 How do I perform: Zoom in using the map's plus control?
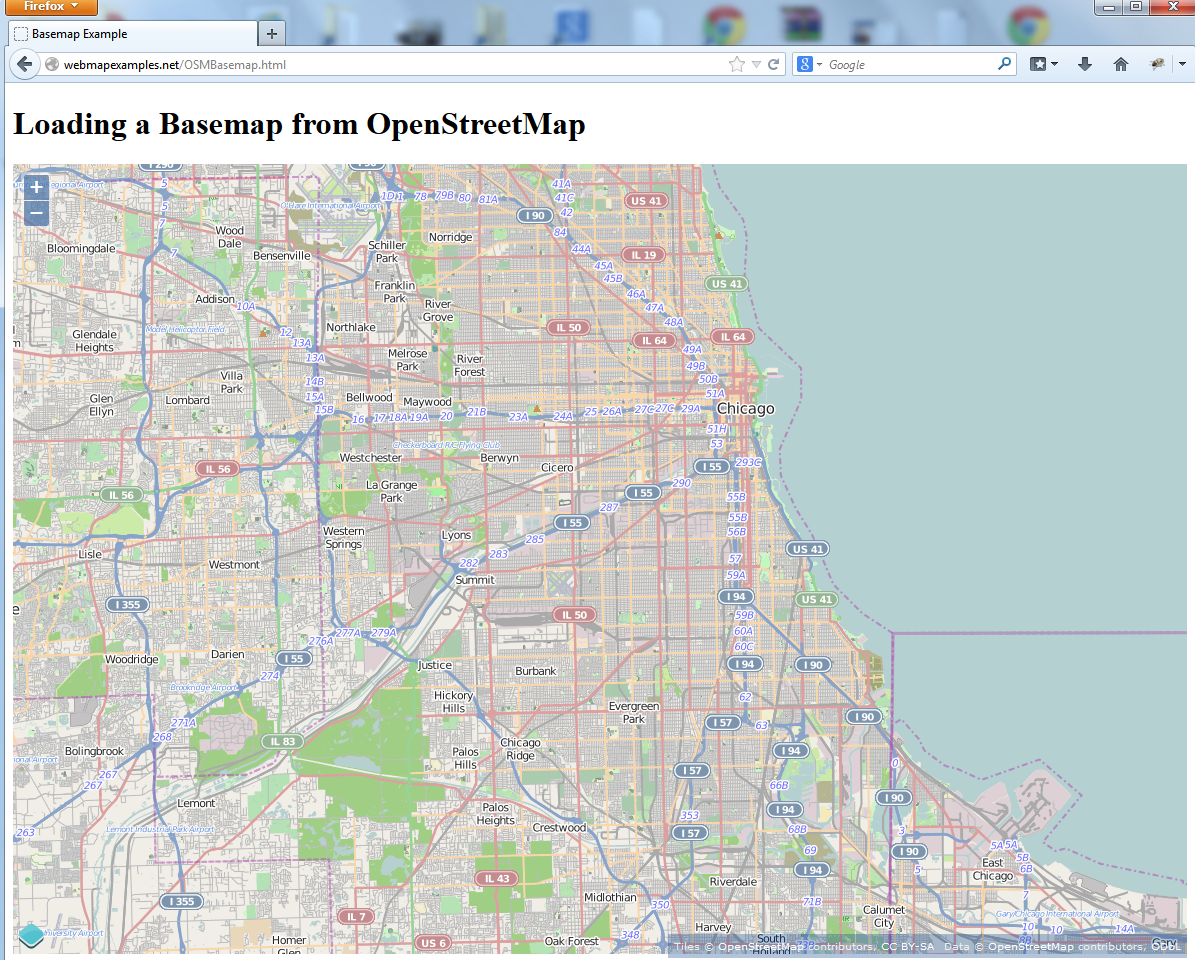tap(35, 186)
